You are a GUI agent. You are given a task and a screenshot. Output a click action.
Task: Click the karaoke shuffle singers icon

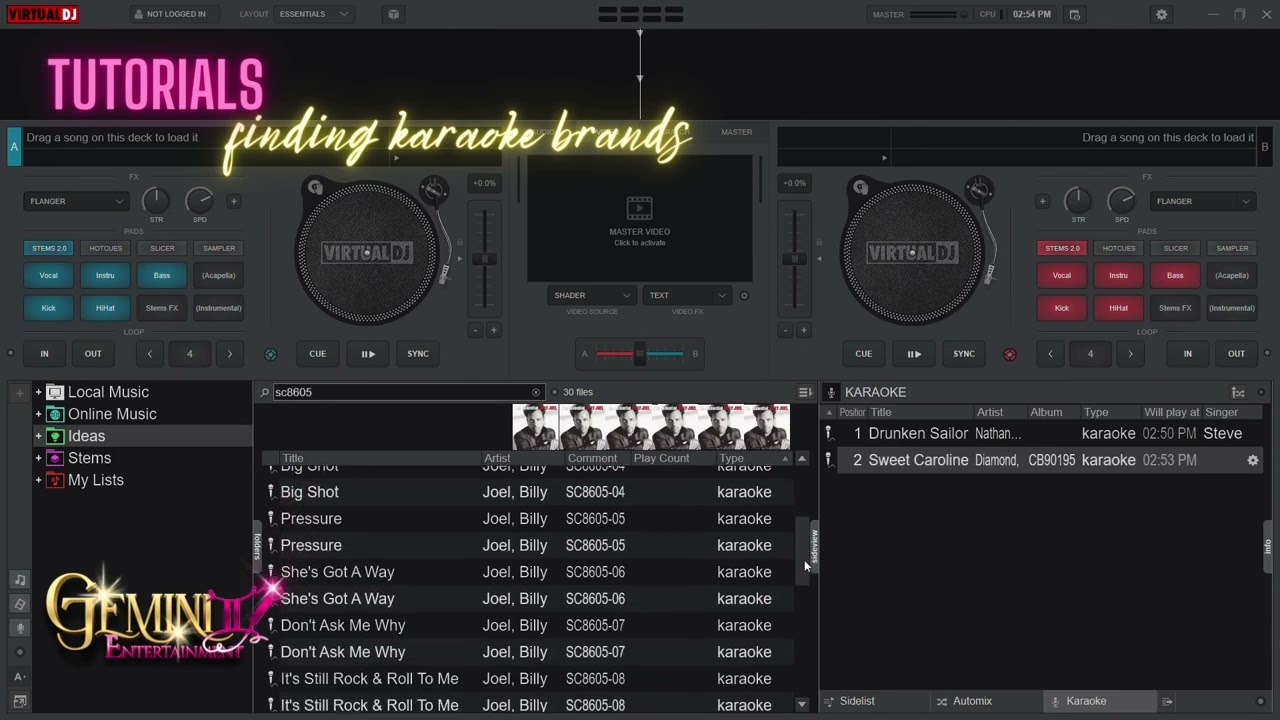1238,392
